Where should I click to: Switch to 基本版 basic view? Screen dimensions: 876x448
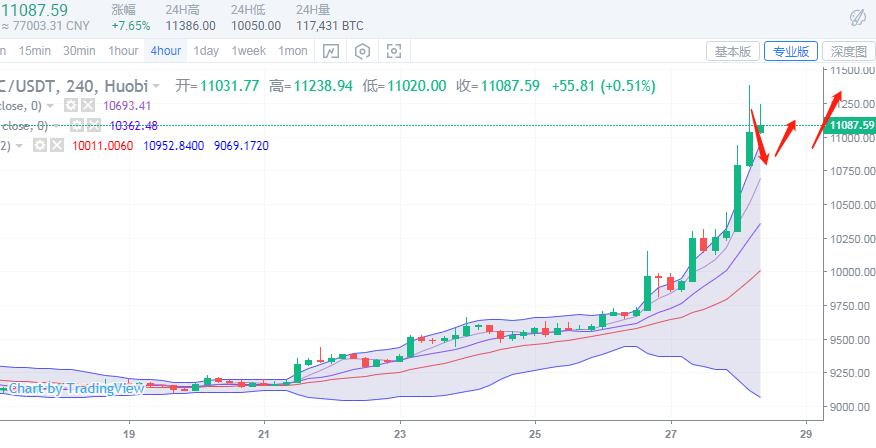[x=732, y=51]
